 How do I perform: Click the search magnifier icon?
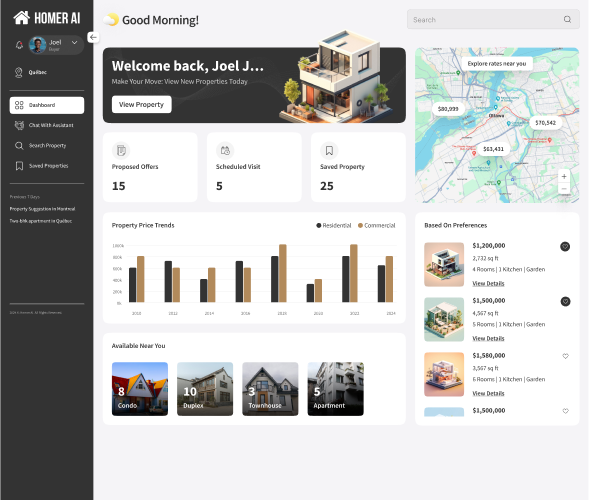pos(567,20)
